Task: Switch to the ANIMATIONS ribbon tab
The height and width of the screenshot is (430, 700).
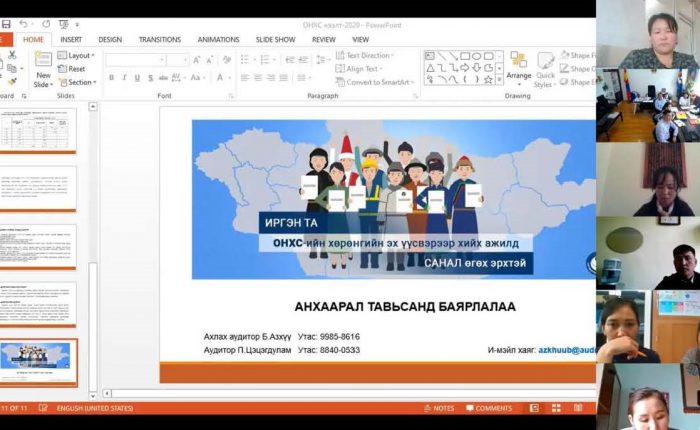Action: (218, 39)
